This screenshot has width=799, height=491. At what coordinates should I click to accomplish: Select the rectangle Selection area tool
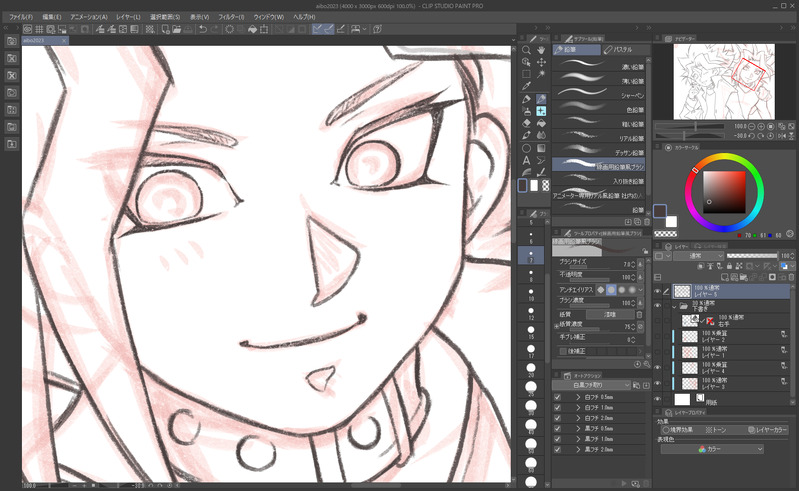[x=526, y=74]
